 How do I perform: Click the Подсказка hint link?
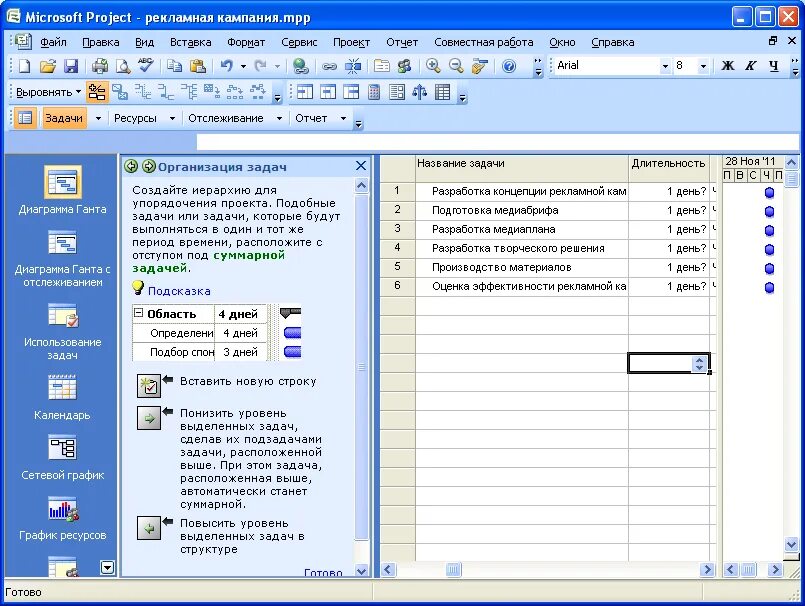(179, 291)
